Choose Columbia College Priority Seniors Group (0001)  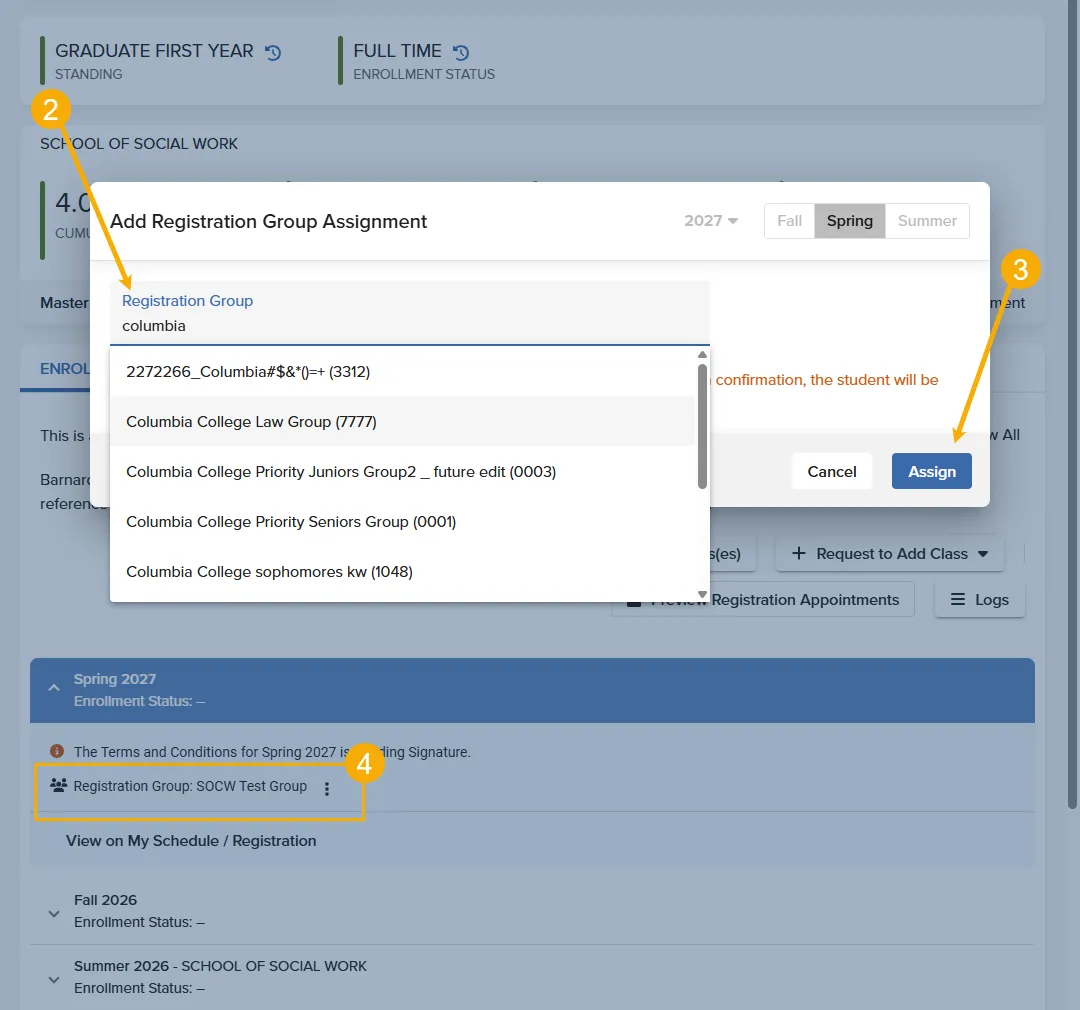click(x=402, y=522)
